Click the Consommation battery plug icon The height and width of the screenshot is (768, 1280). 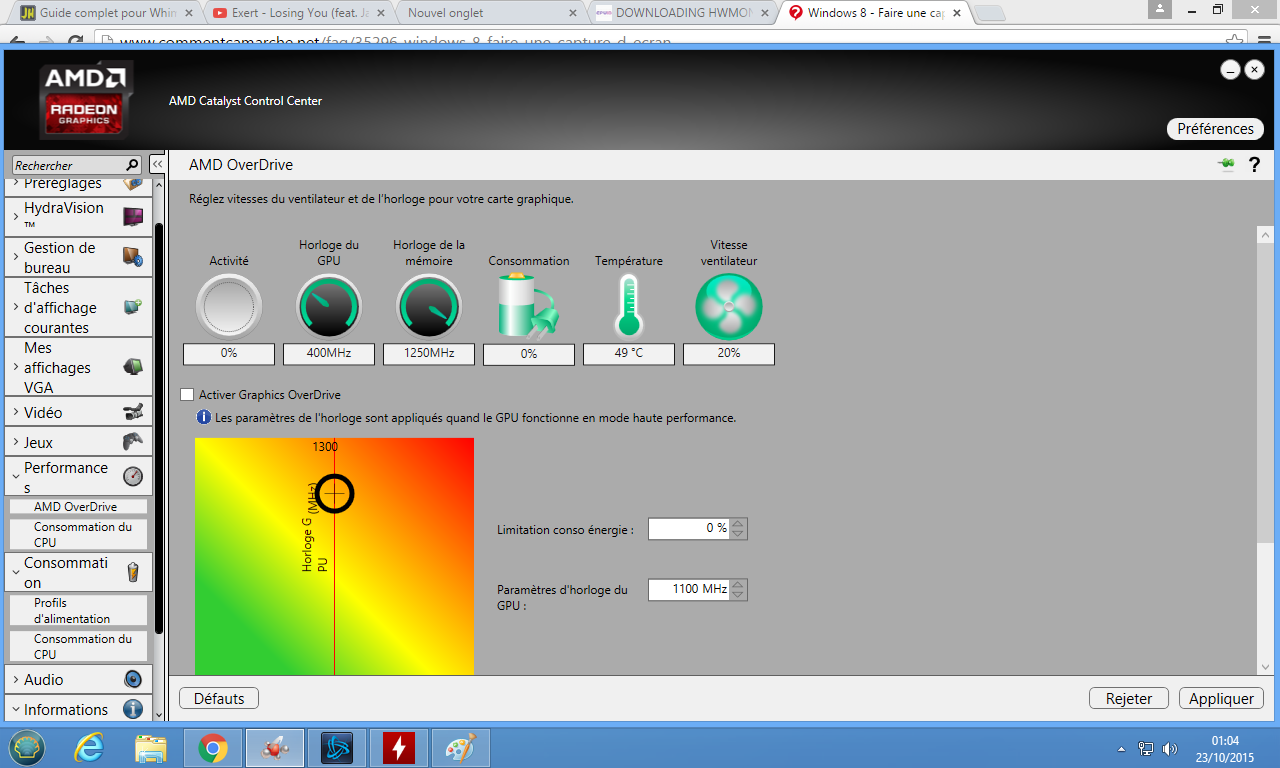pos(528,307)
